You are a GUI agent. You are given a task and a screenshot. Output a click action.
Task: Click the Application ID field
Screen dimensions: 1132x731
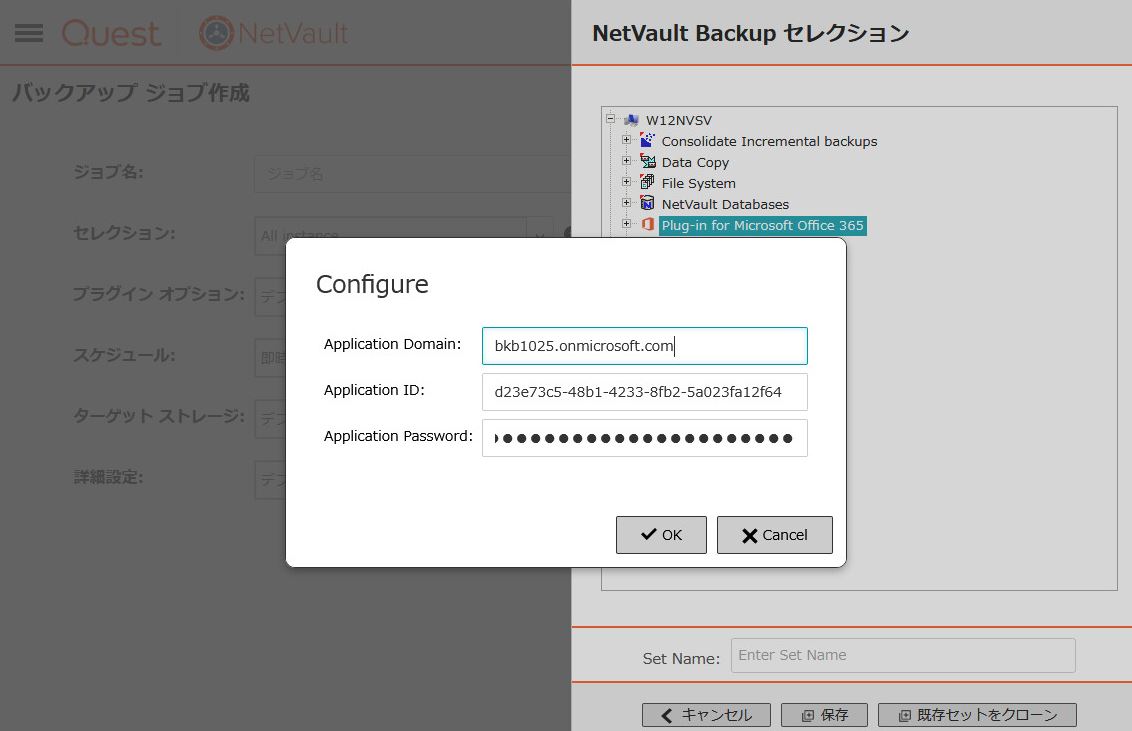coord(645,392)
